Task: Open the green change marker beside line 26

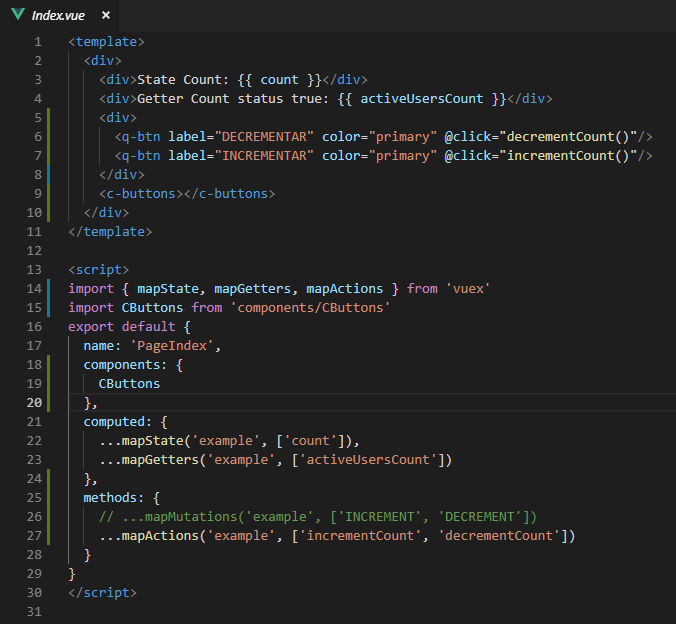Action: (49, 516)
